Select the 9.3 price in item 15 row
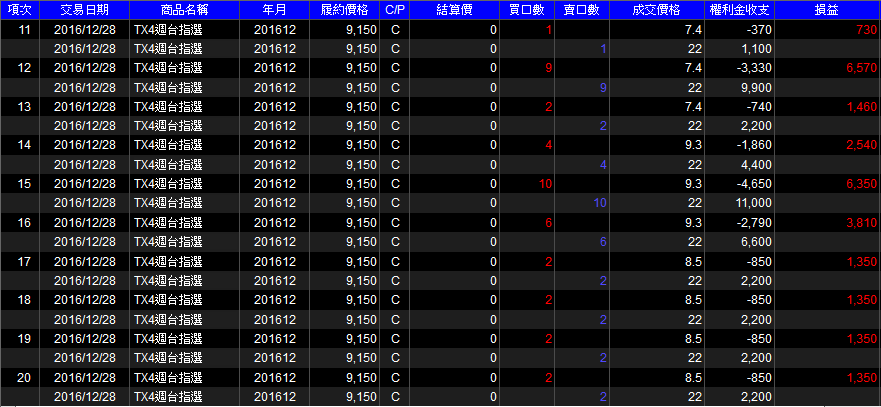Viewport: 881px width, 407px height. 694,184
